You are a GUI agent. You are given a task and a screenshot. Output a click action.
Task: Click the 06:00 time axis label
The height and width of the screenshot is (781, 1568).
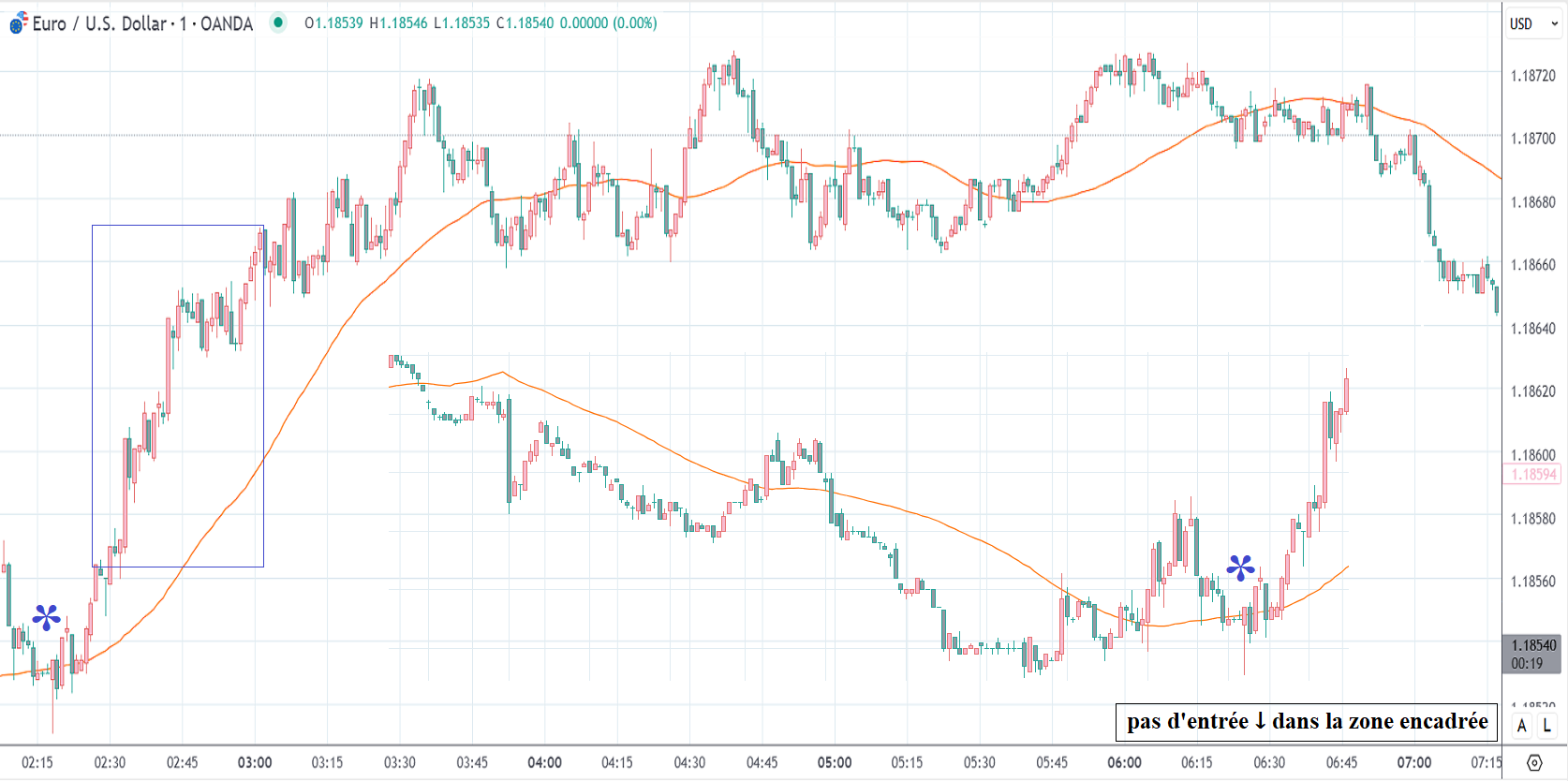click(x=1124, y=762)
